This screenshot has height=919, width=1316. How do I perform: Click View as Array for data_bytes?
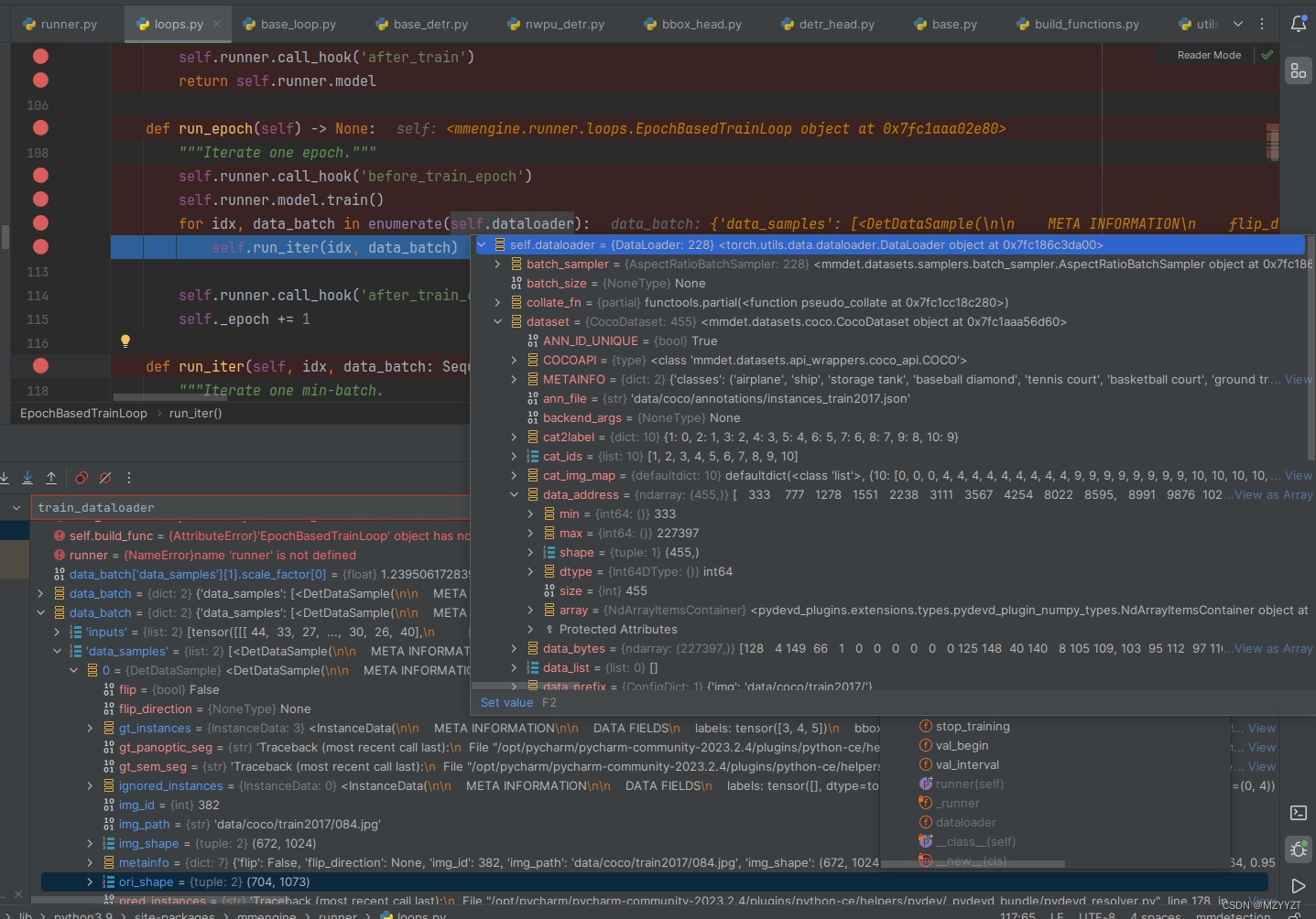(1273, 648)
